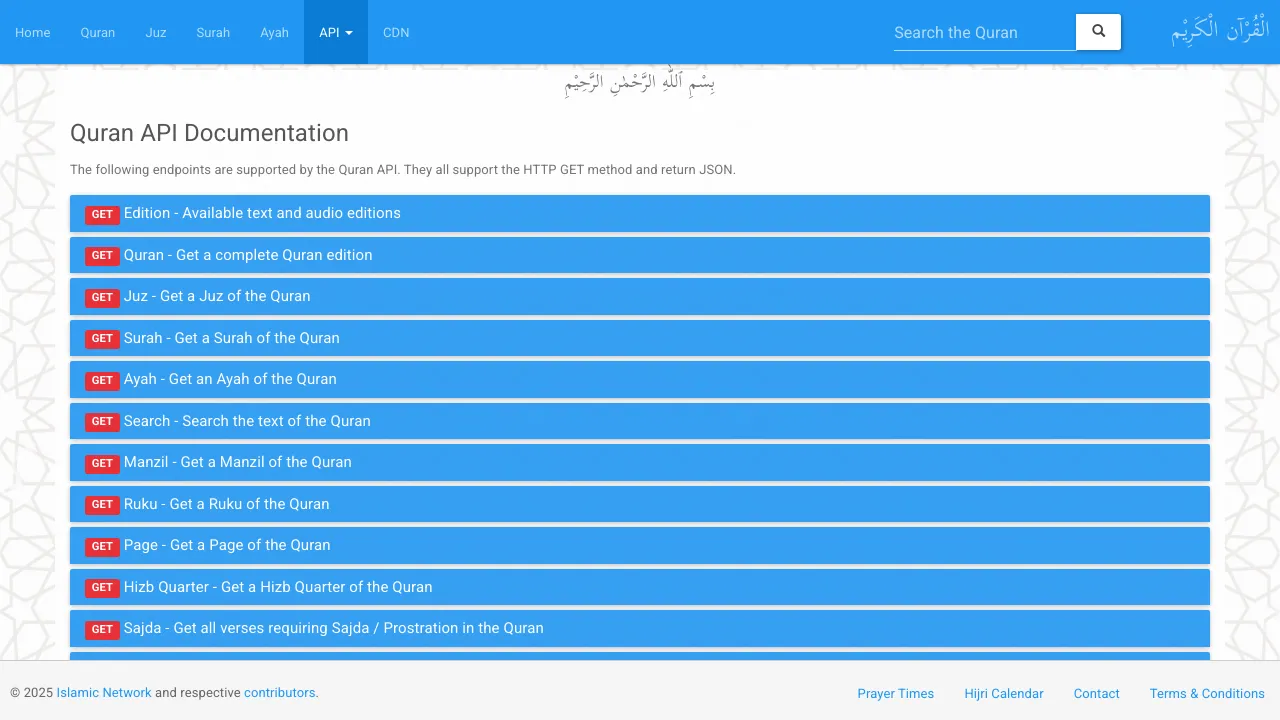Viewport: 1280px width, 720px height.
Task: Expand the Search endpoint section
Action: click(x=640, y=421)
